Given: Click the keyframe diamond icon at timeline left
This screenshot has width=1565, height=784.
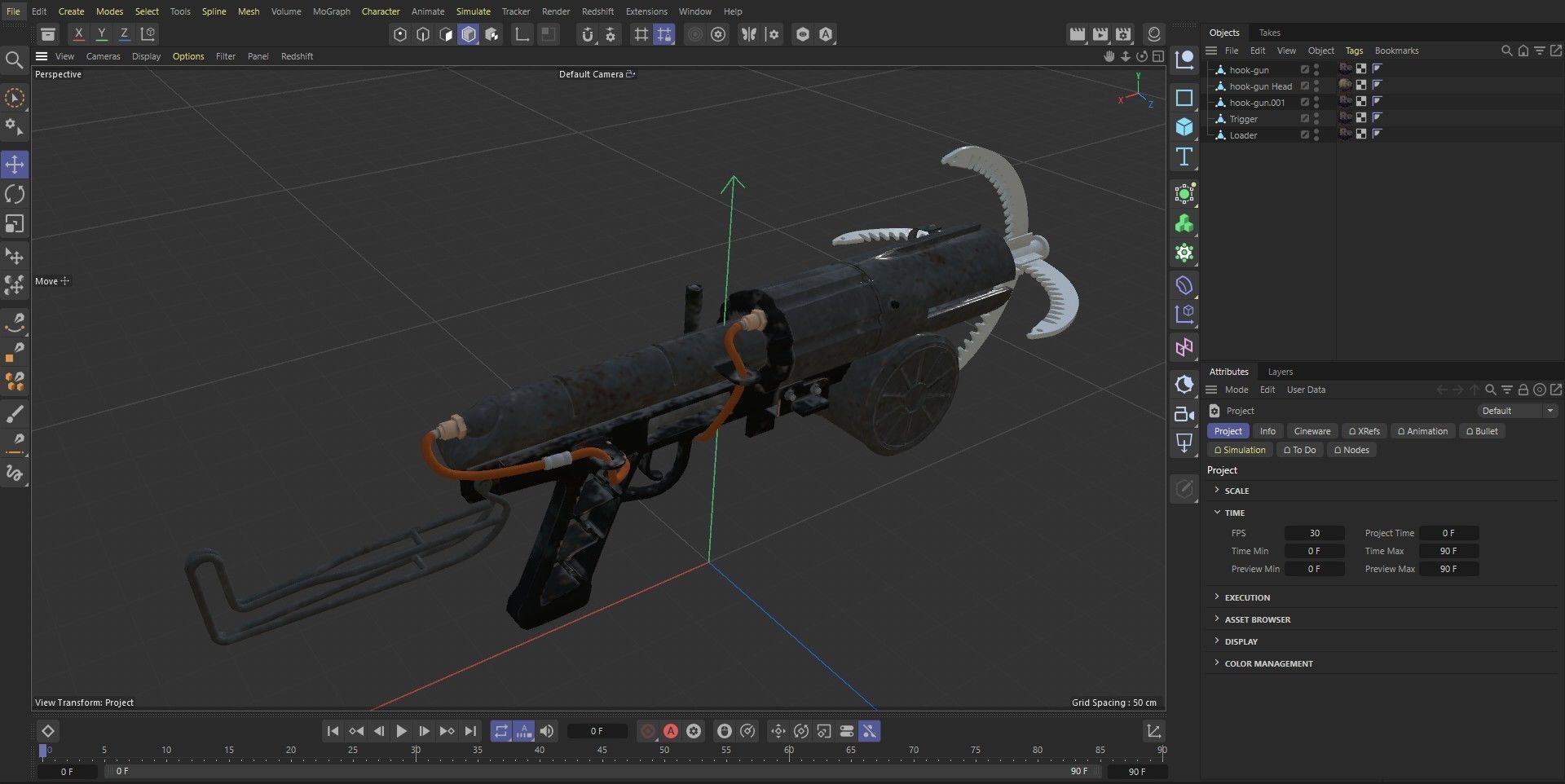Looking at the screenshot, I should pyautogui.click(x=47, y=731).
